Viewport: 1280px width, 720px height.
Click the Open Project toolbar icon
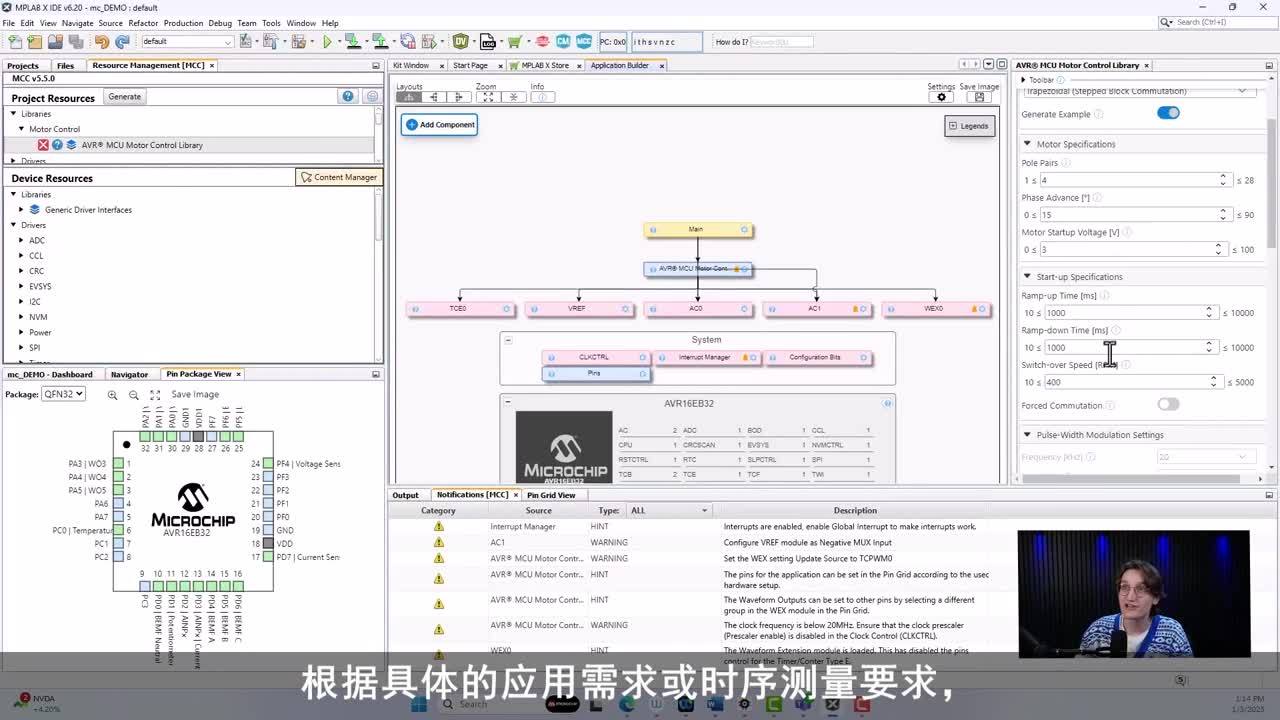point(55,41)
